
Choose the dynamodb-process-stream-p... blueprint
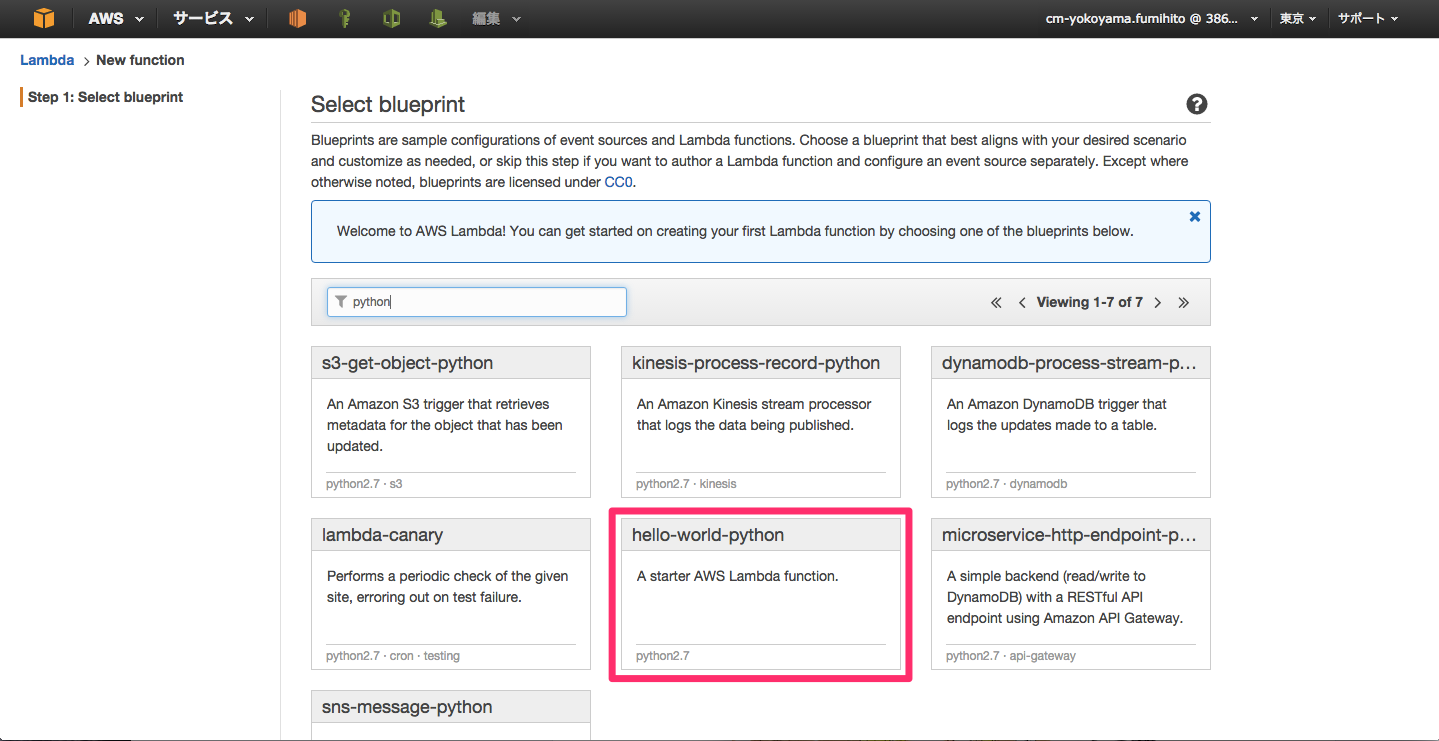[x=1071, y=422]
